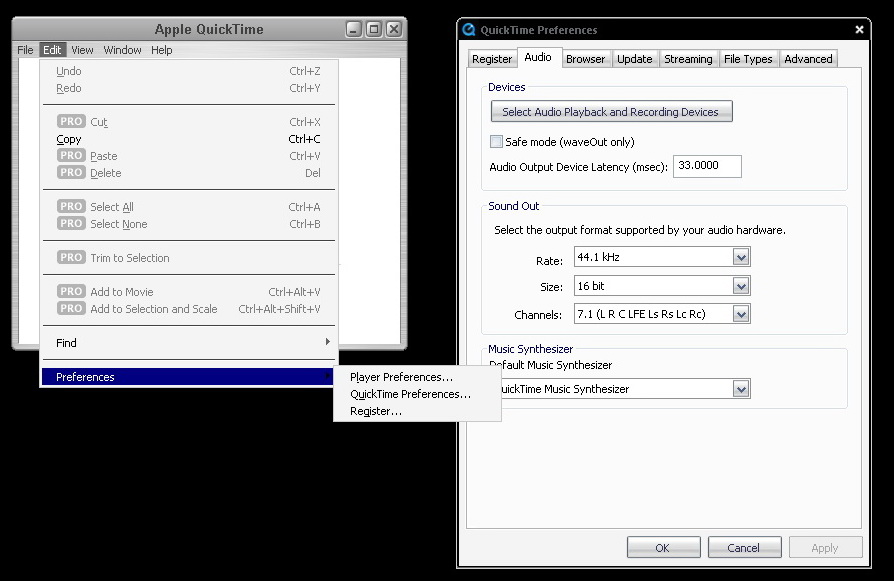Screen dimensions: 894x581
Task: Click the PRO badge next to Delete
Action: click(x=70, y=172)
